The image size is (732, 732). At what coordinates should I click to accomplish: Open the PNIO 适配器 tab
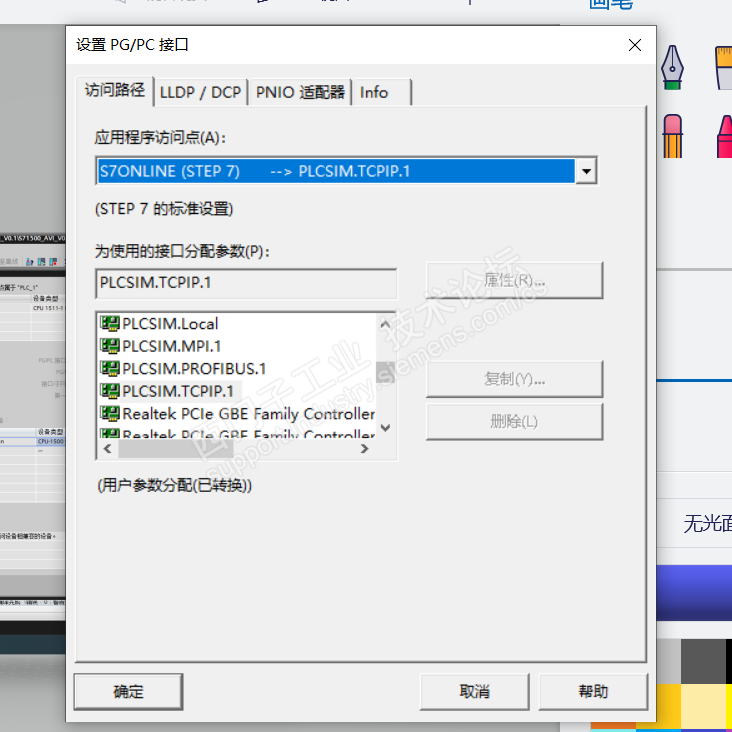pos(300,92)
